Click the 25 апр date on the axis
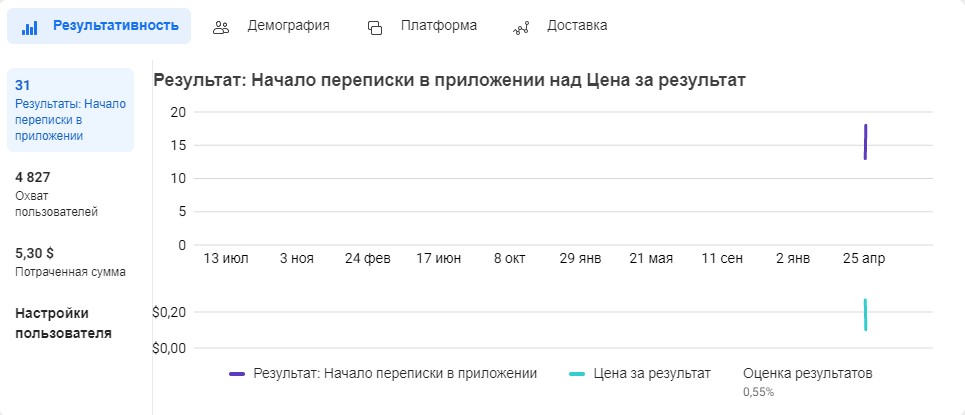965x415 pixels. coord(864,259)
